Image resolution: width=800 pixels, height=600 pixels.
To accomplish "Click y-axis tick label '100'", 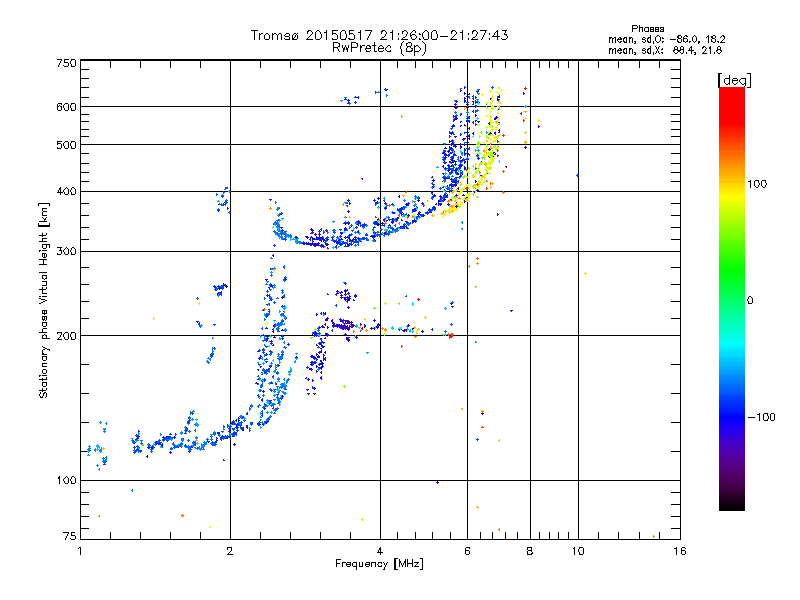I will coord(67,481).
